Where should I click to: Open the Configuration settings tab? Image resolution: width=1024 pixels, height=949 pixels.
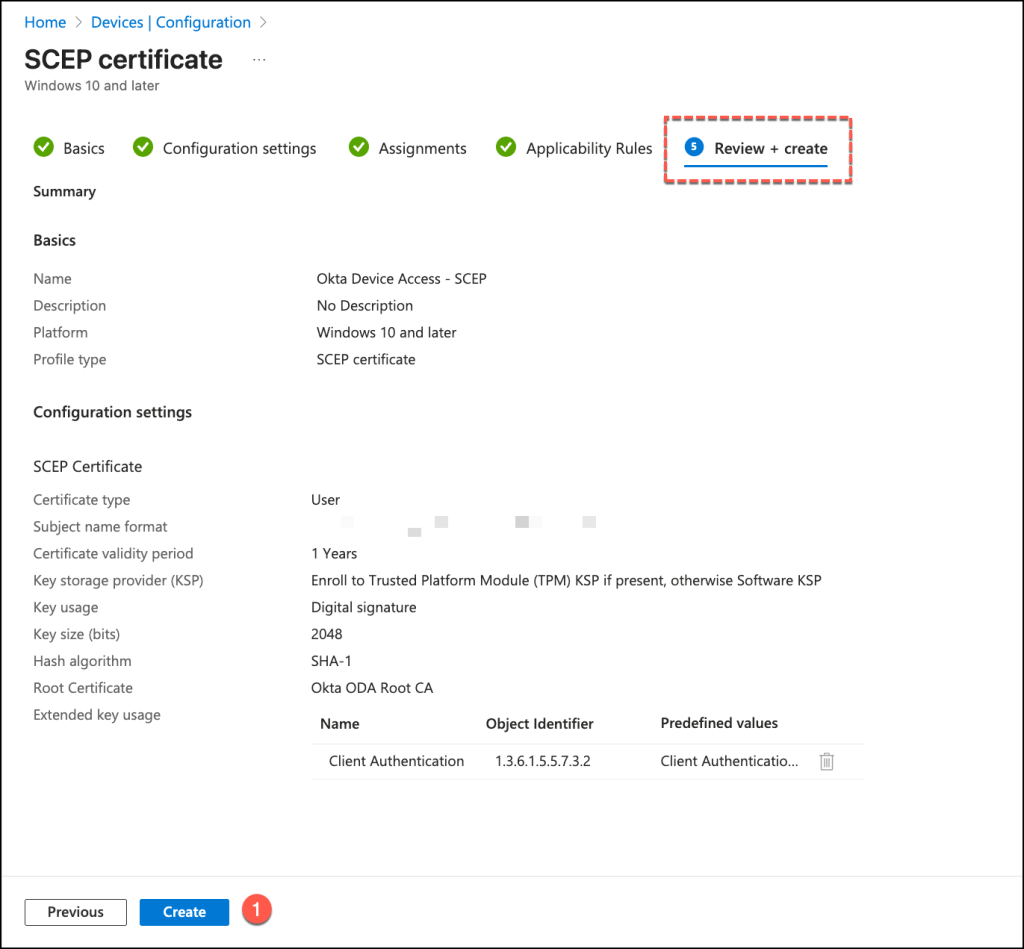(x=239, y=148)
